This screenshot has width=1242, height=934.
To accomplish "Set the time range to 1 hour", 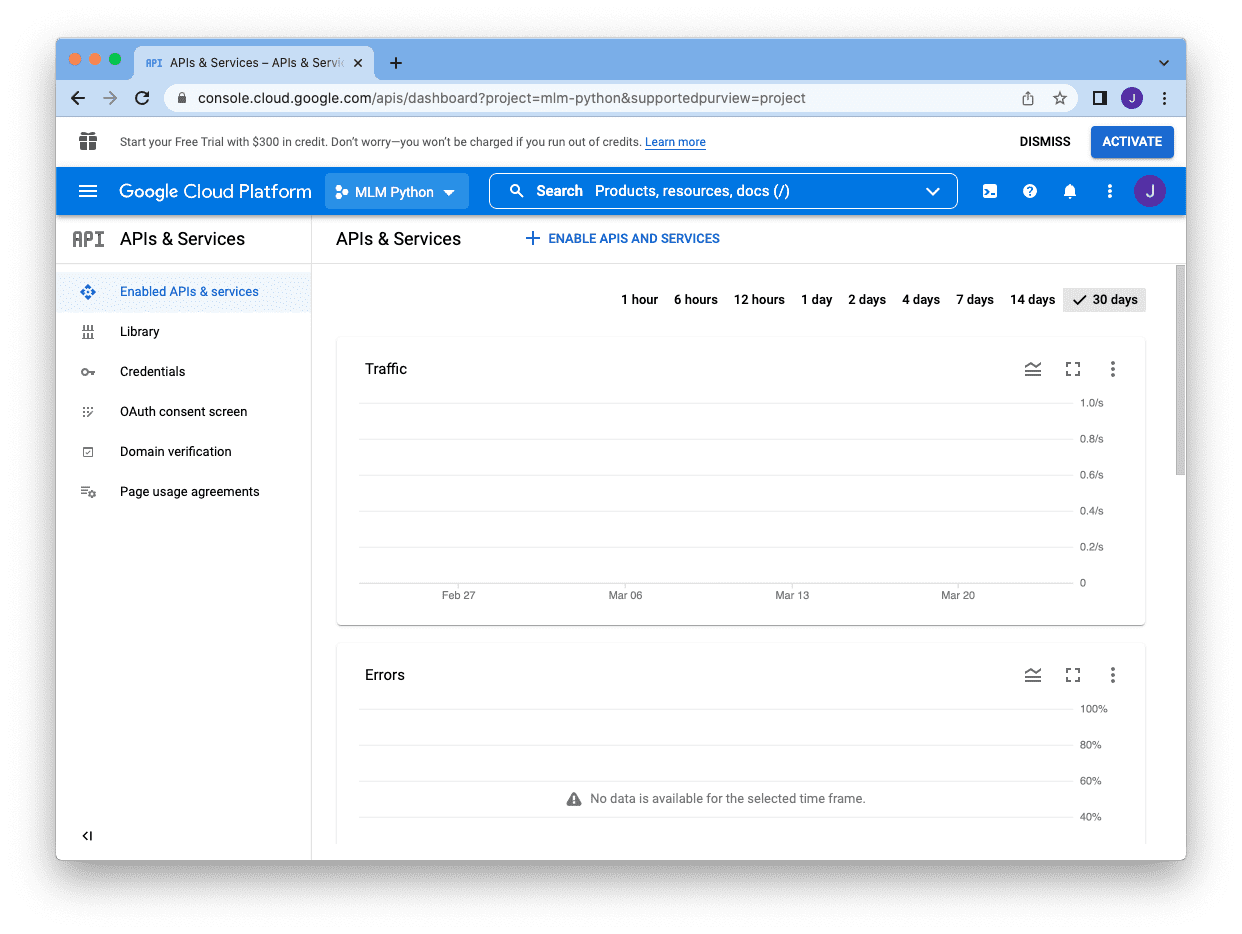I will tap(639, 300).
